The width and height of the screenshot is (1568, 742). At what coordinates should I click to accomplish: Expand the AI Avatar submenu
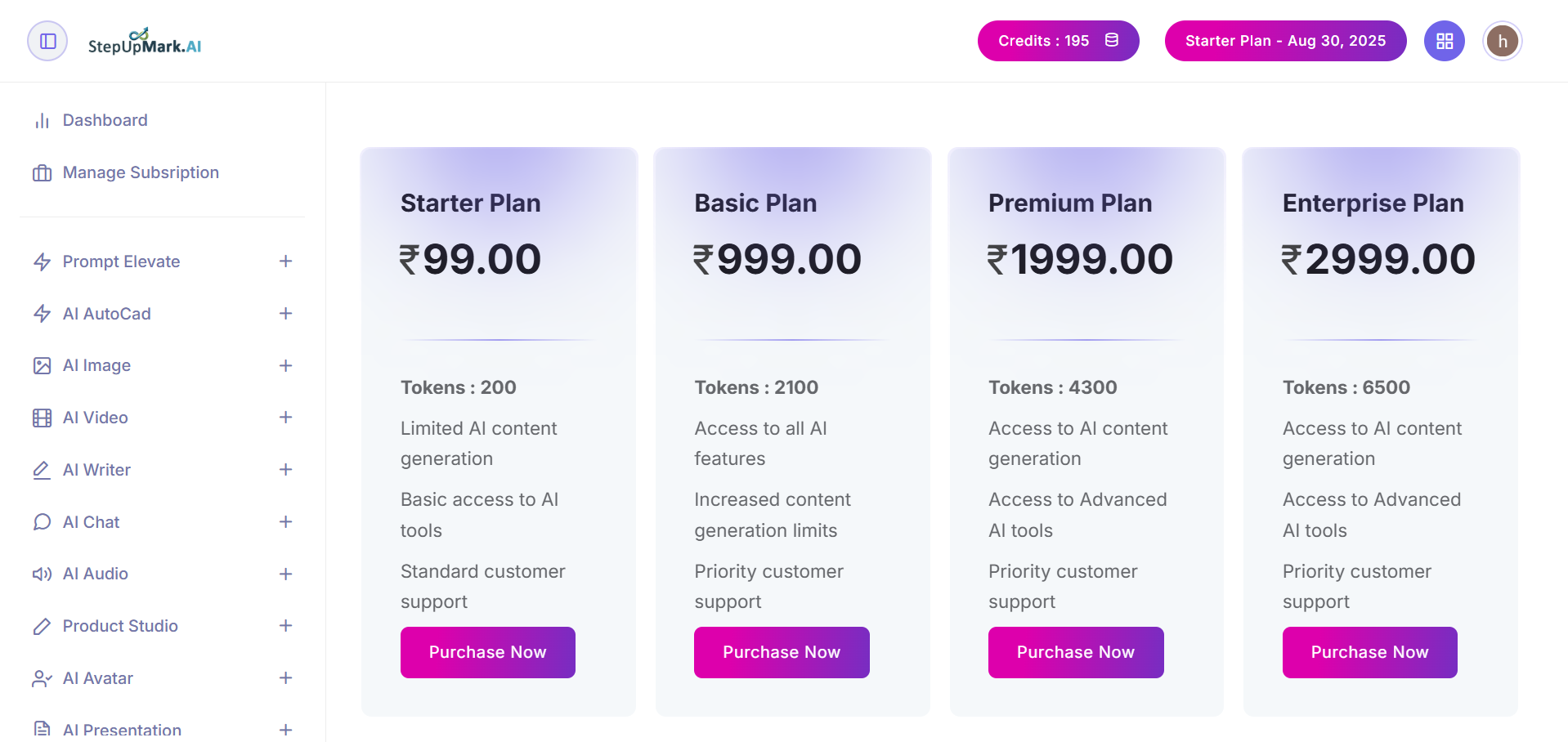click(285, 678)
